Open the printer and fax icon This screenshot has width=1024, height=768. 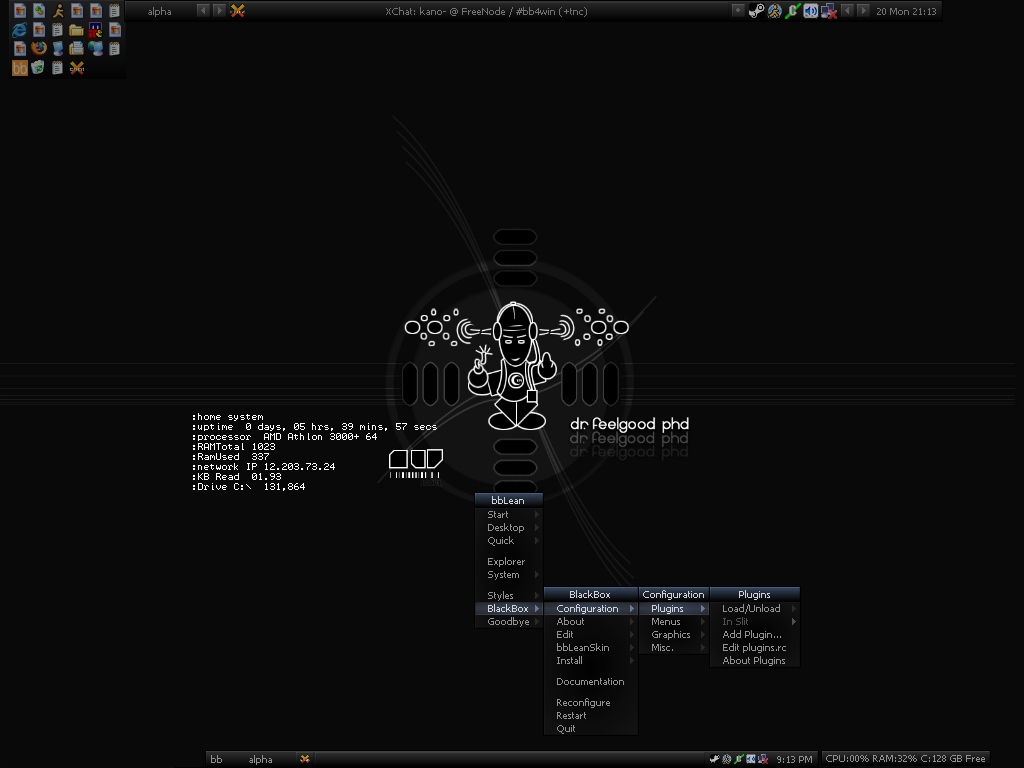tap(76, 48)
